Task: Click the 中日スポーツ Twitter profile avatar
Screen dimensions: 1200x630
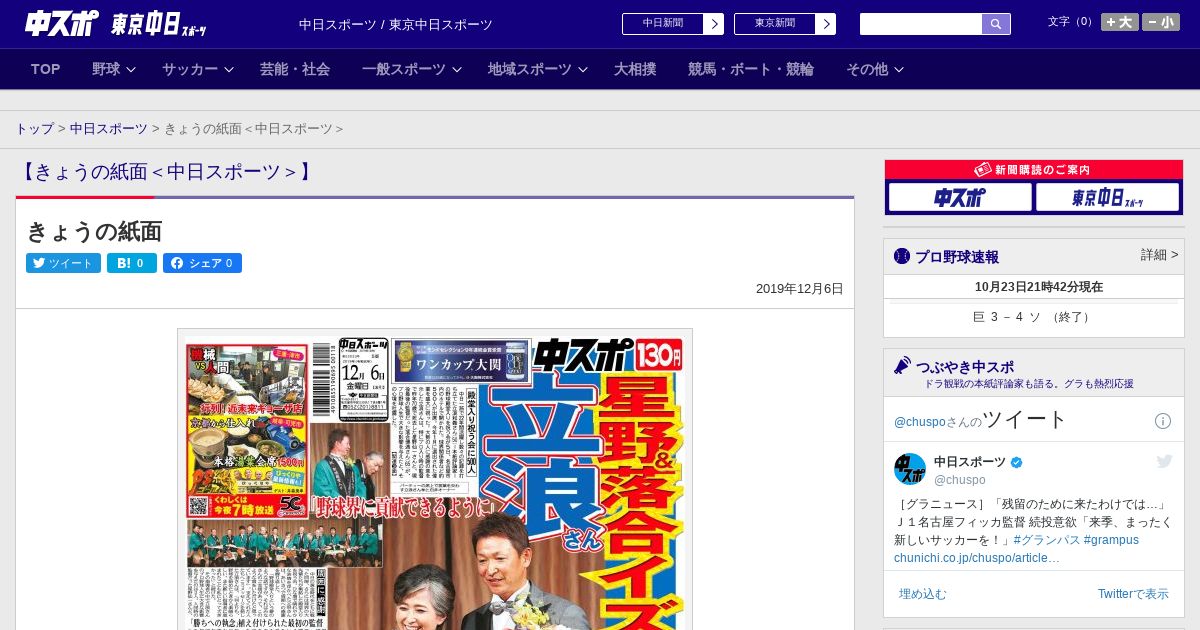Action: pyautogui.click(x=910, y=468)
